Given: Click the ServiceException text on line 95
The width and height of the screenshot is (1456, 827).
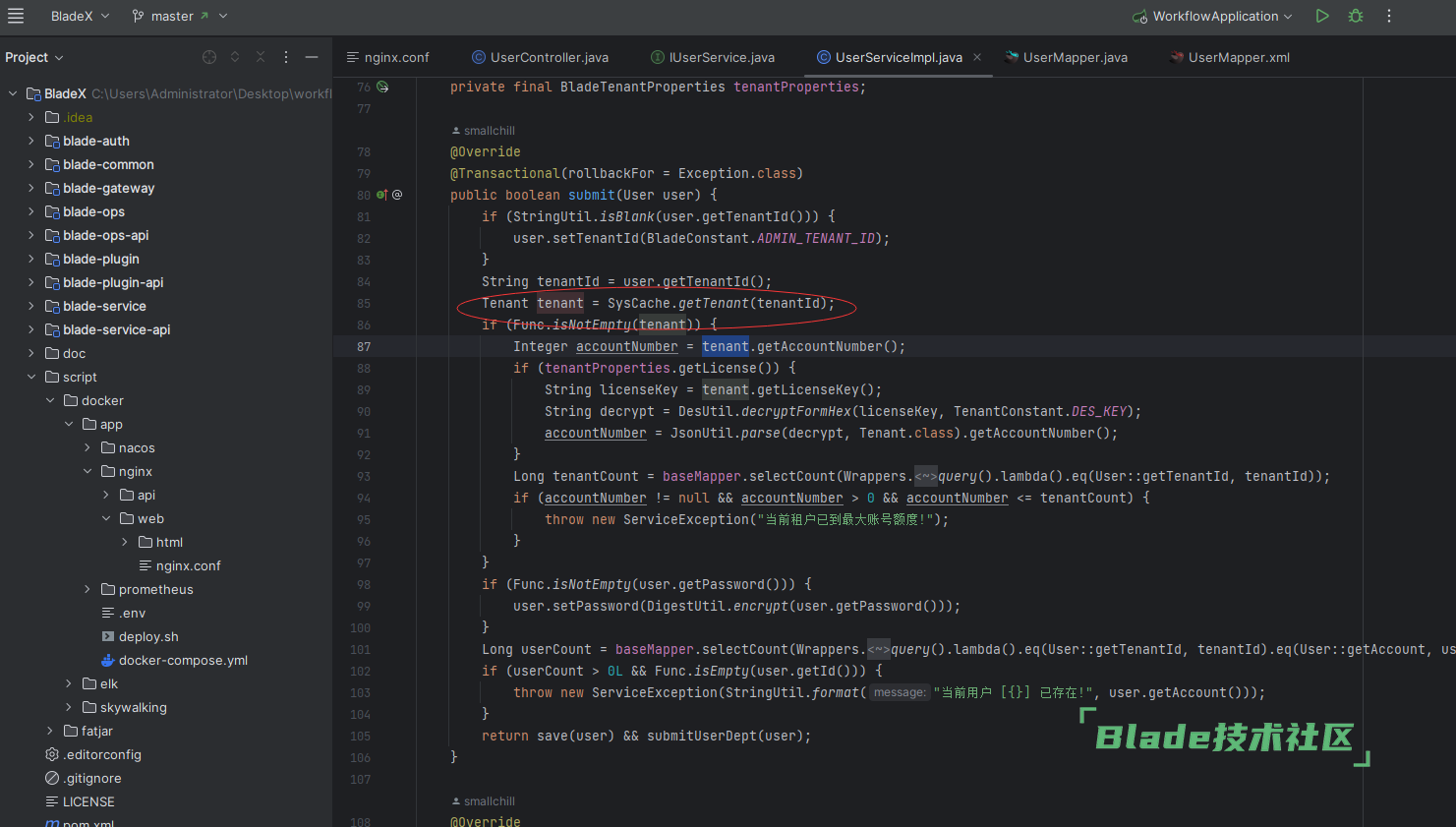Looking at the screenshot, I should point(686,519).
